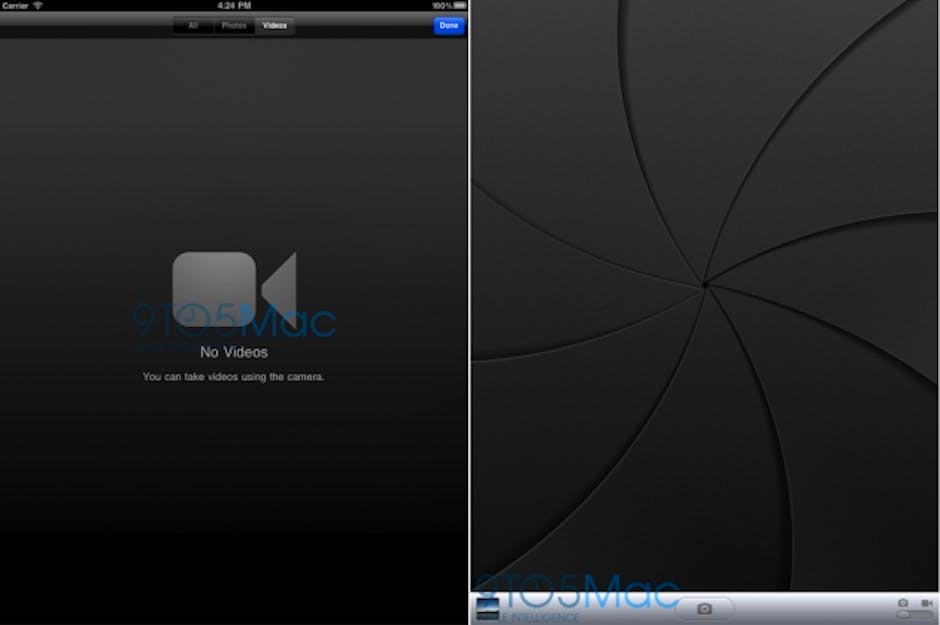Open the last photo thumbnail
The width and height of the screenshot is (940, 625).
[484, 610]
